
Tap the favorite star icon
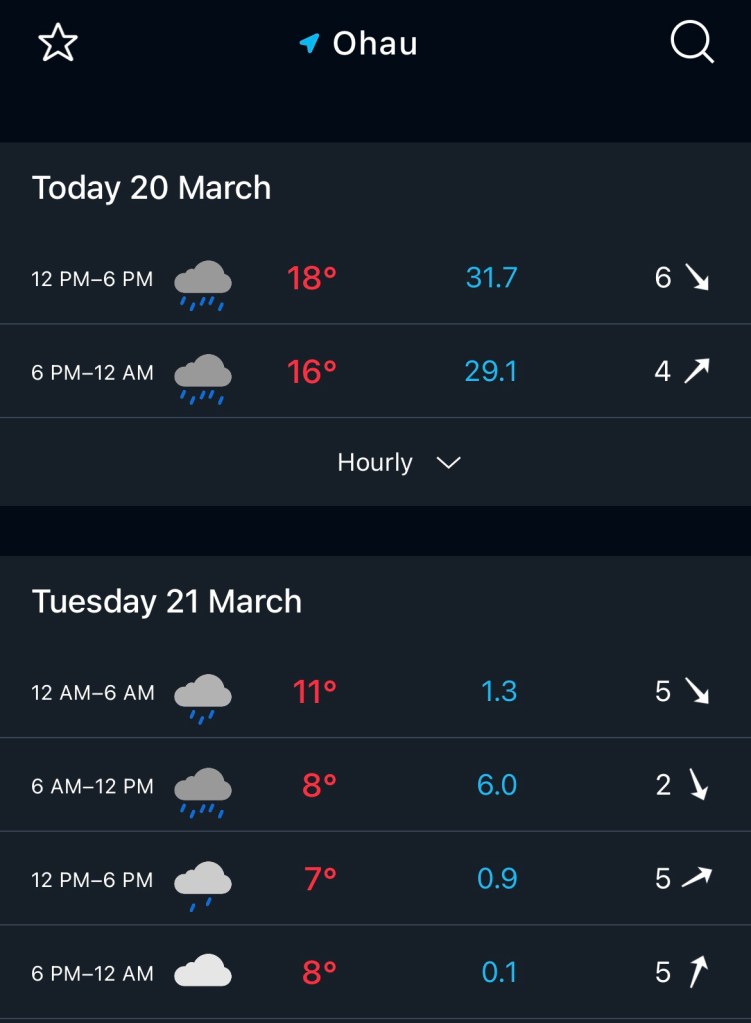pyautogui.click(x=57, y=44)
